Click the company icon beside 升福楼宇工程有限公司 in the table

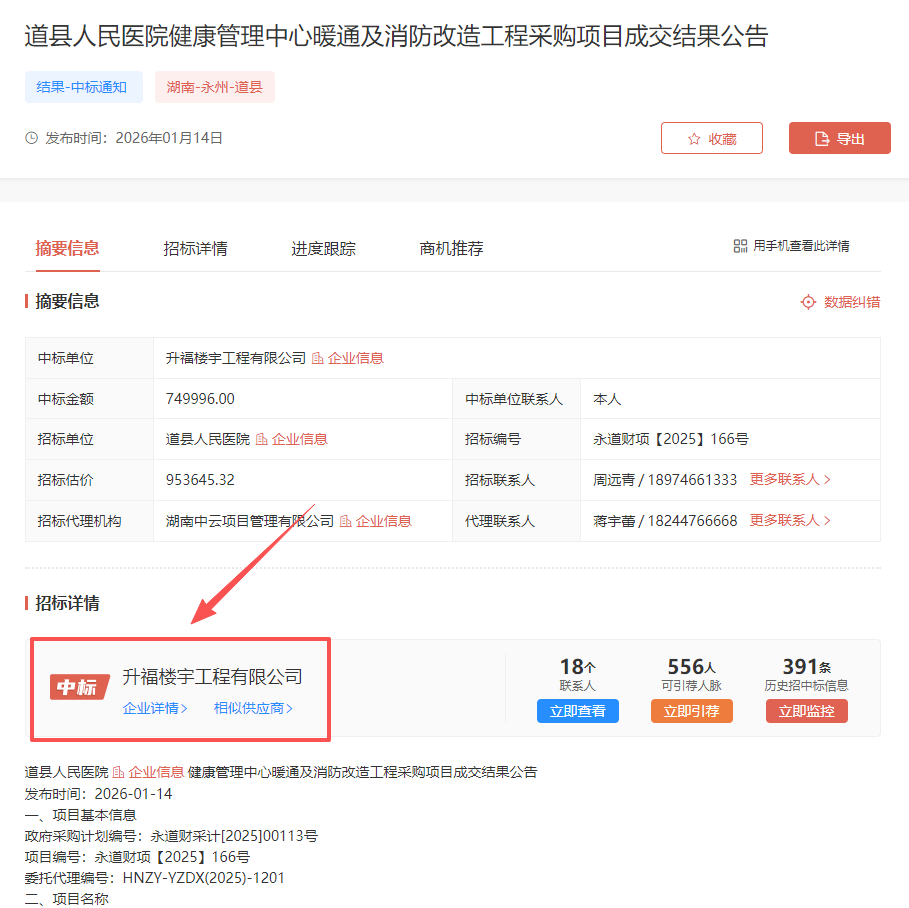(318, 358)
